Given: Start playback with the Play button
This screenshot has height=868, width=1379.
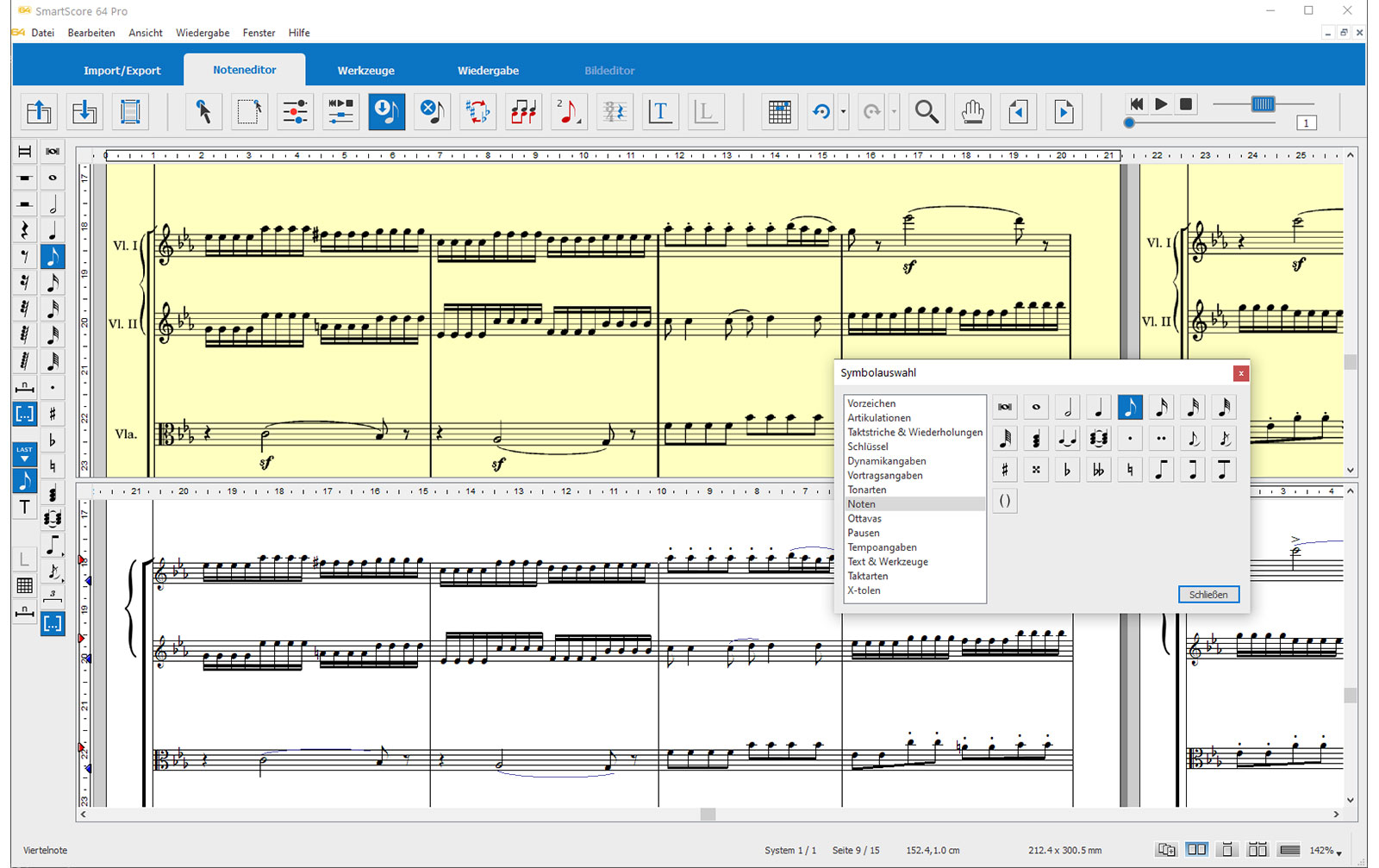Looking at the screenshot, I should (1161, 103).
